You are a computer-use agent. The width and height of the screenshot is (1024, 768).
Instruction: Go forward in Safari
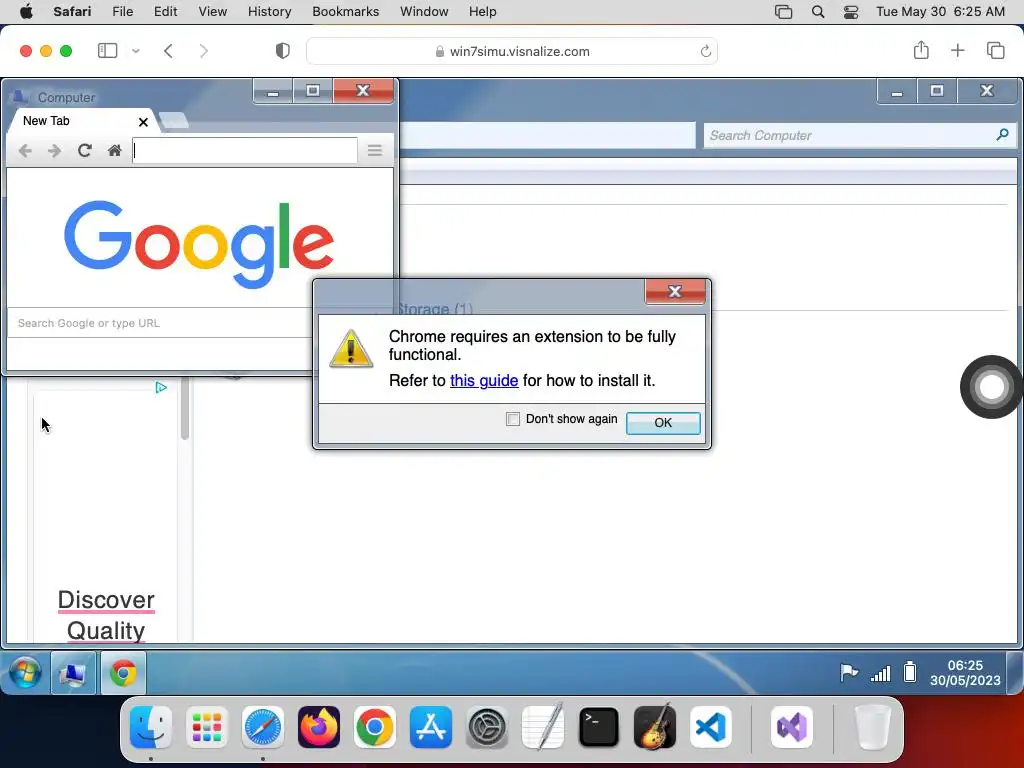coord(203,51)
